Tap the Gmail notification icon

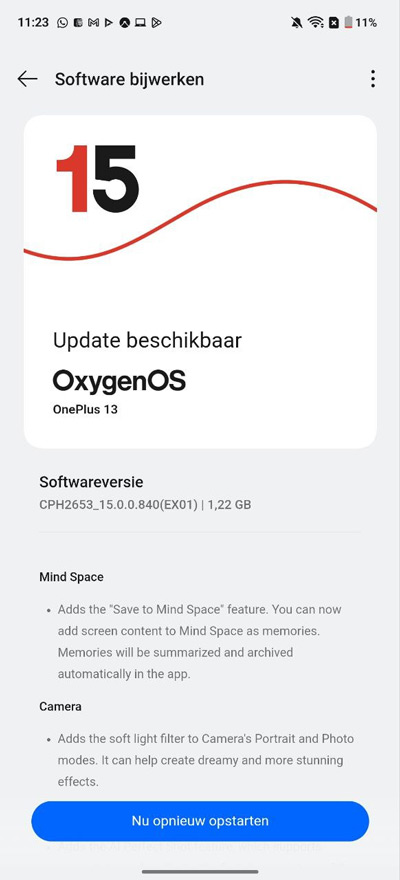[x=94, y=22]
